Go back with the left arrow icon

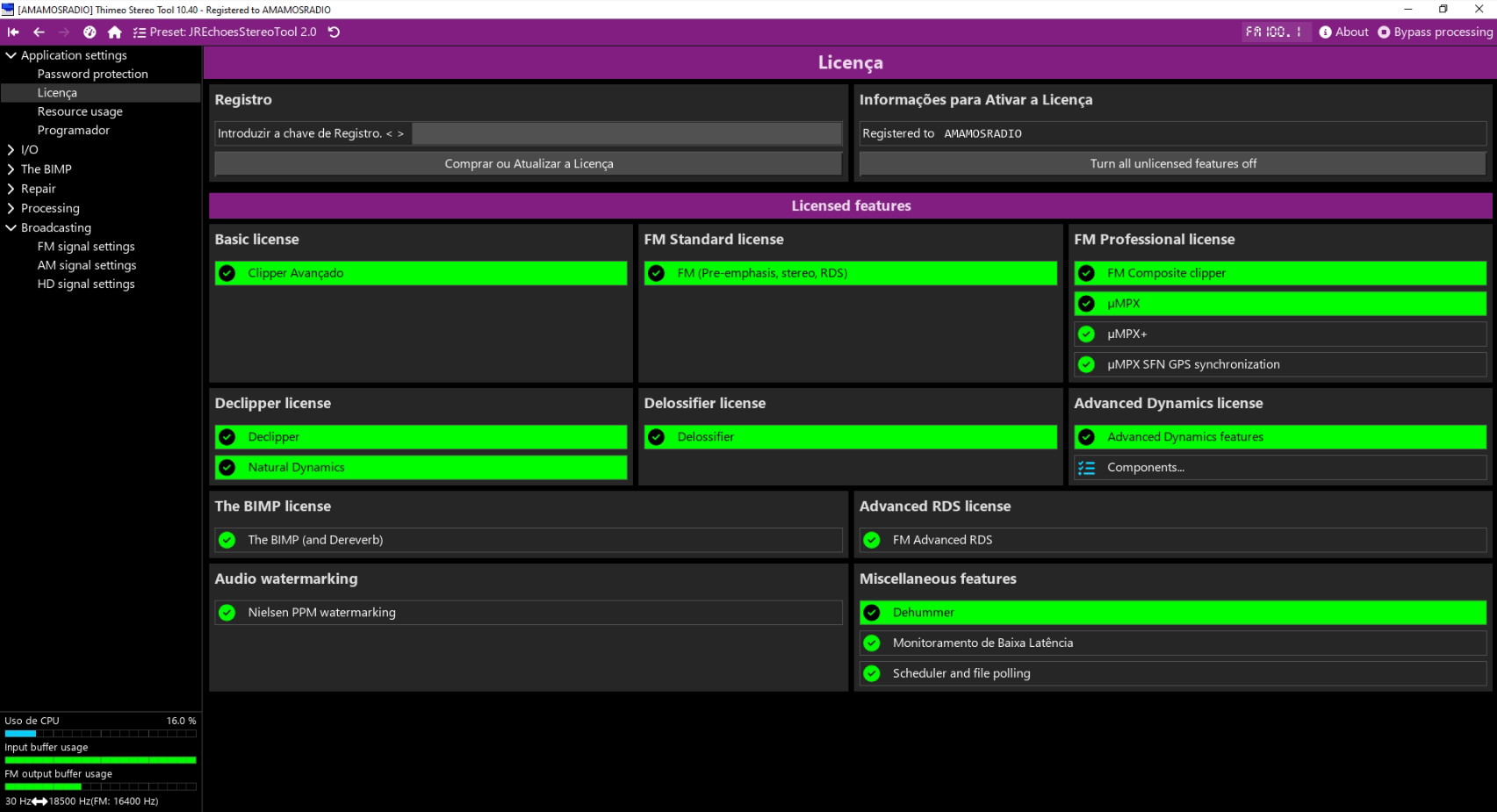pos(39,32)
